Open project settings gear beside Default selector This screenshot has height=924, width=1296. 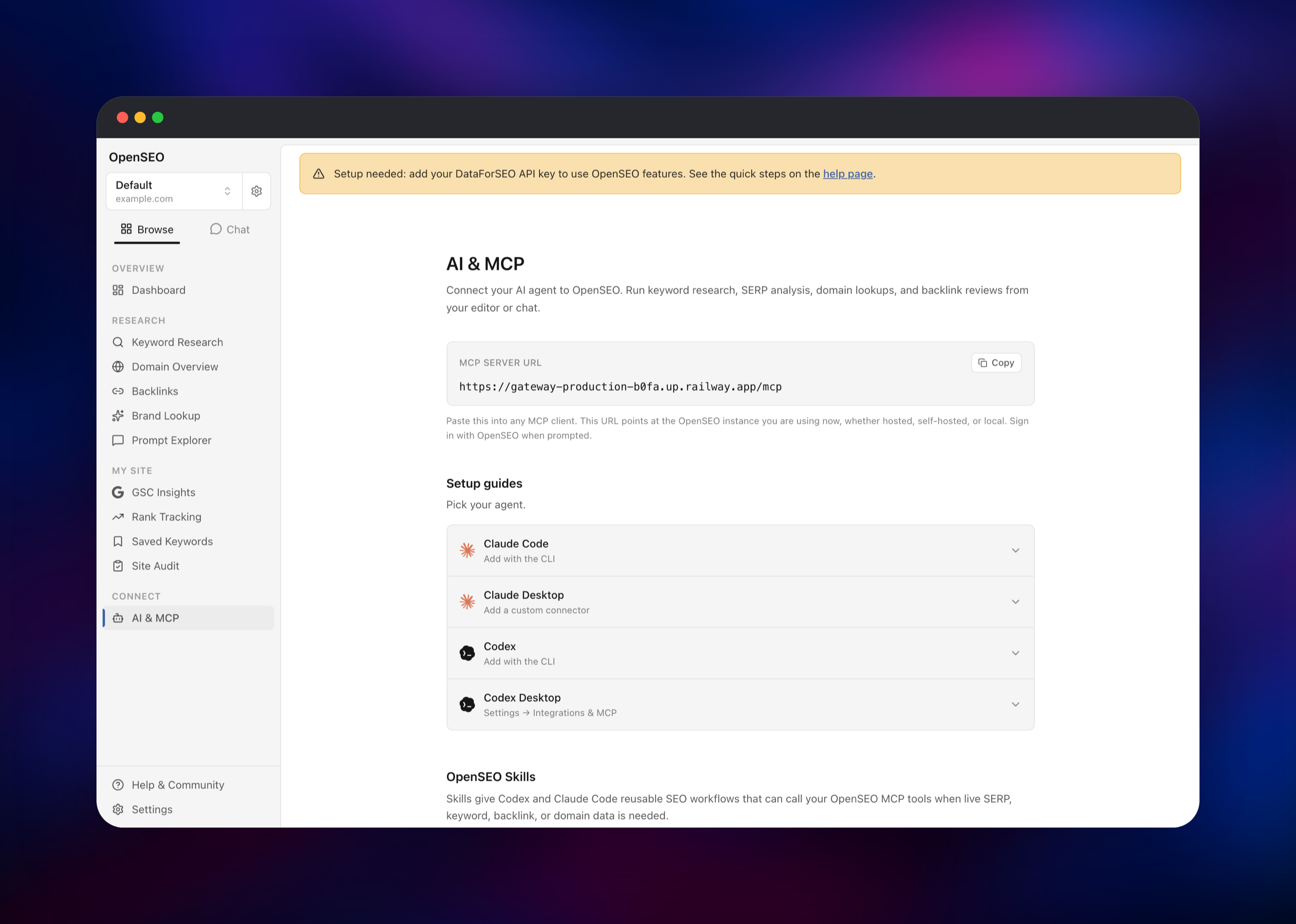[256, 191]
